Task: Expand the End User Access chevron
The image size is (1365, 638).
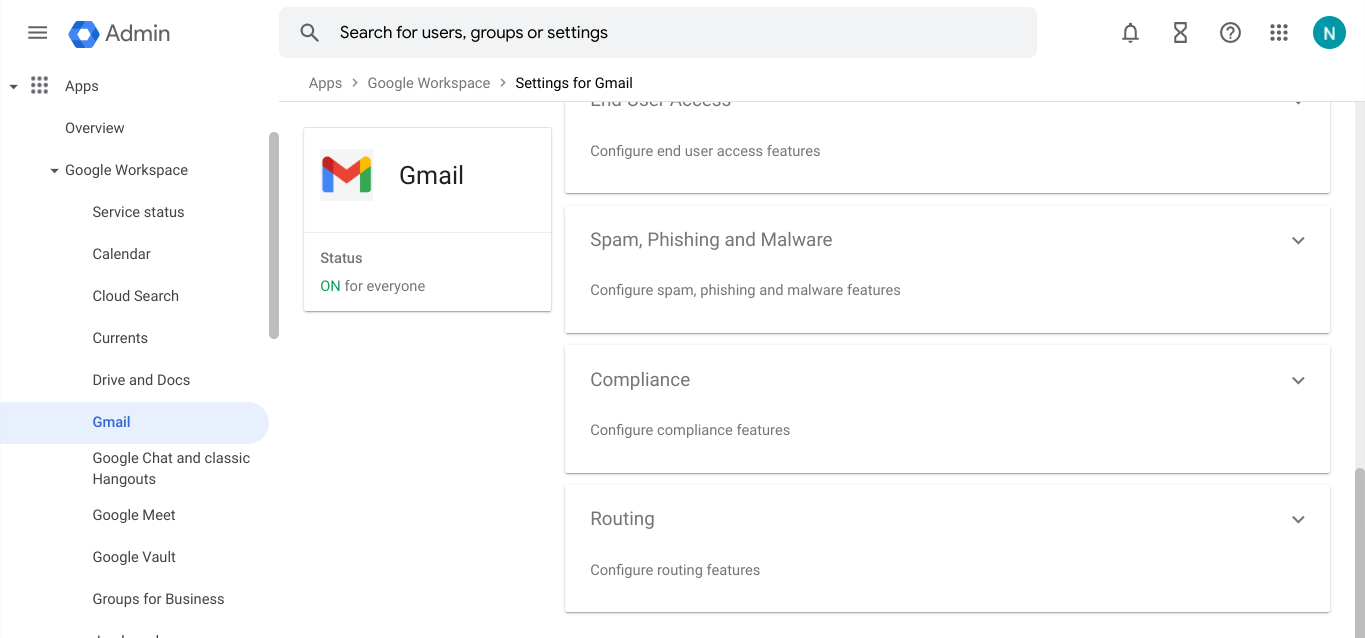Action: click(x=1298, y=103)
